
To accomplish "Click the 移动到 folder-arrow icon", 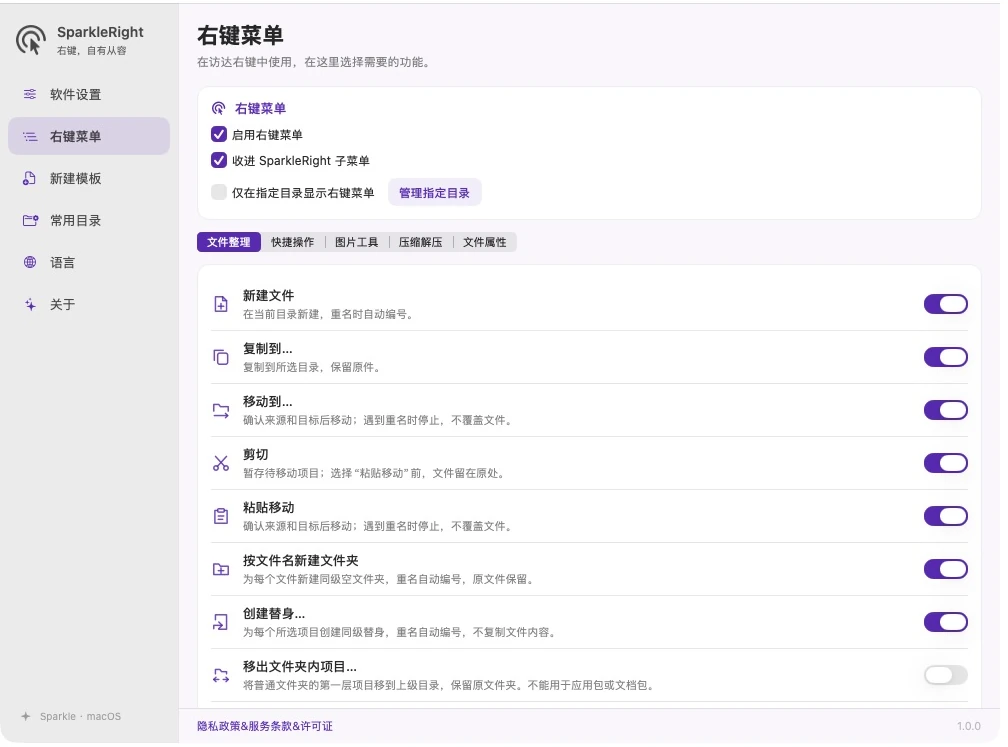I will click(220, 410).
